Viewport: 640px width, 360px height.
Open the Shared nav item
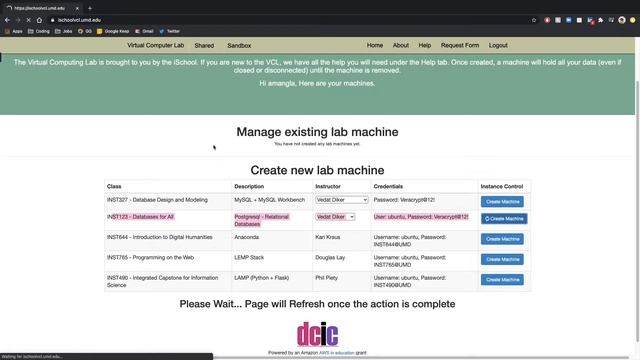point(204,46)
